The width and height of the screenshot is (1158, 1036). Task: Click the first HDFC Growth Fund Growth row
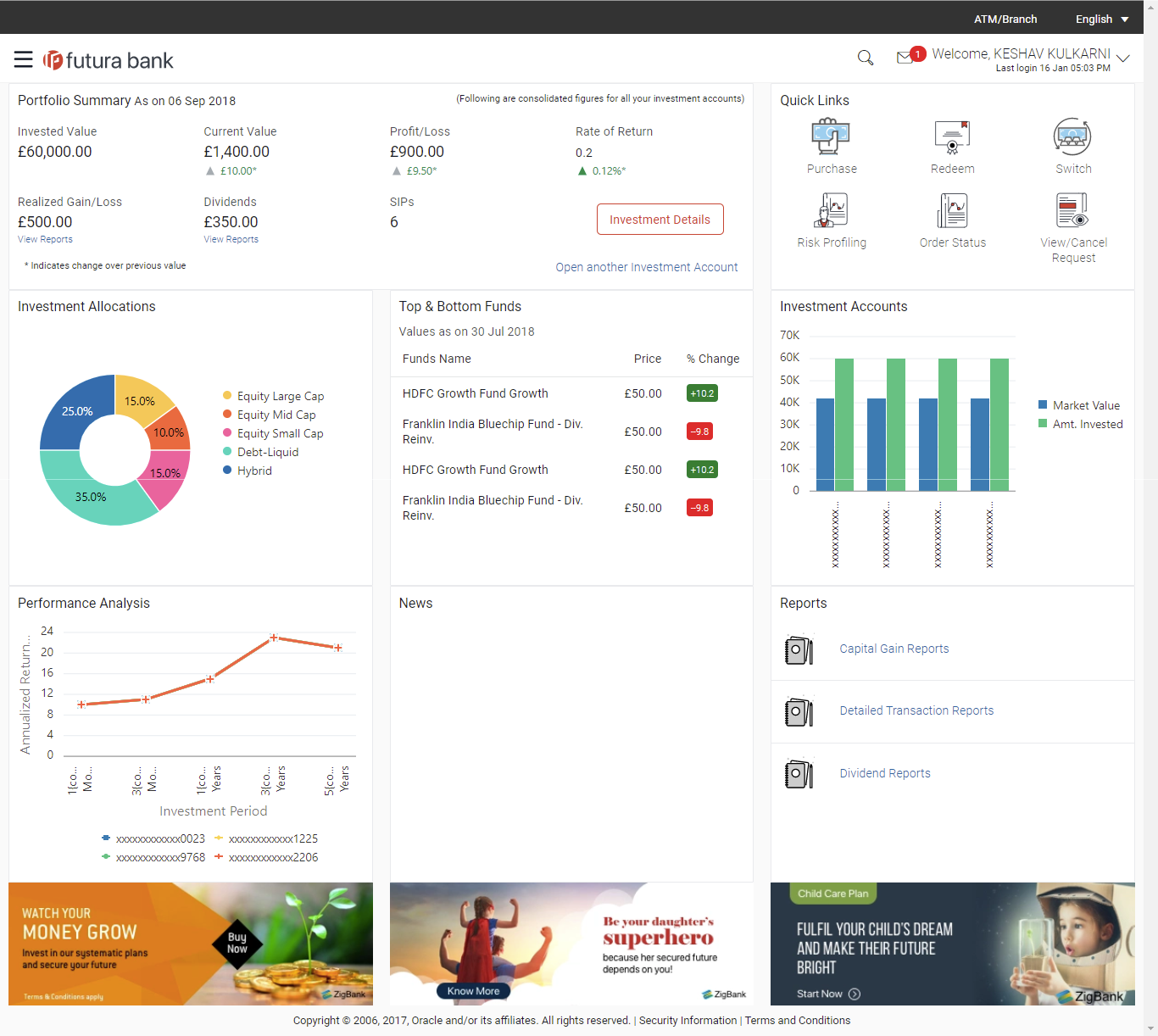click(x=571, y=393)
